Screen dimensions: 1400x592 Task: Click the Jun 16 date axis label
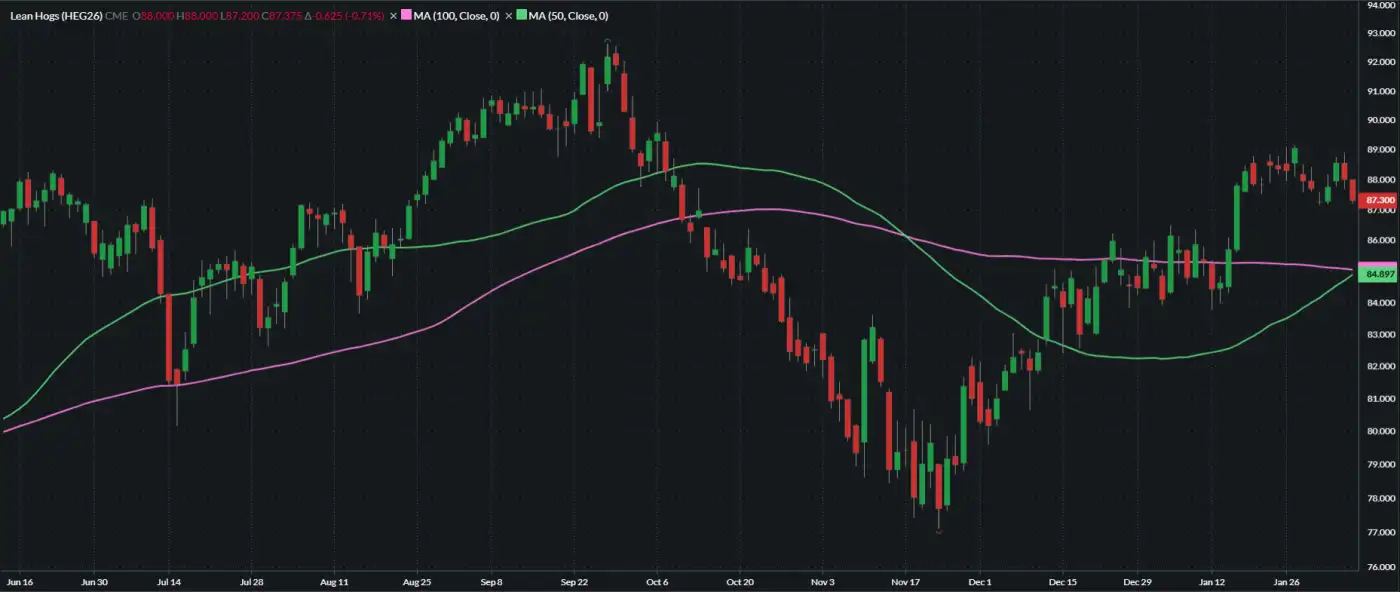coord(20,581)
